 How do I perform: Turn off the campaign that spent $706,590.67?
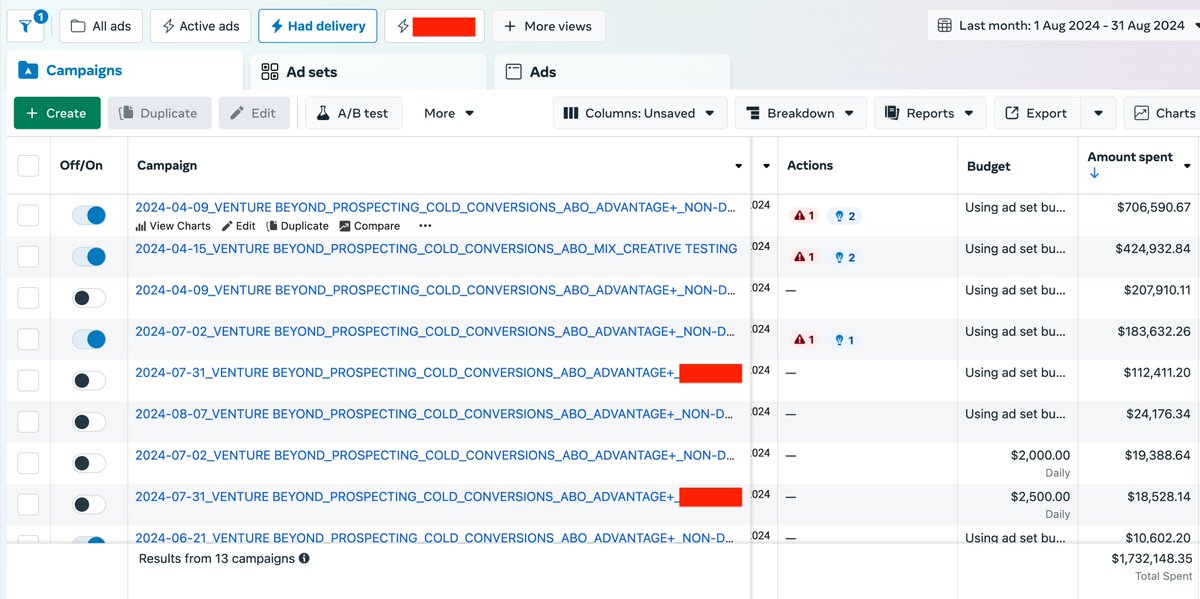89,215
